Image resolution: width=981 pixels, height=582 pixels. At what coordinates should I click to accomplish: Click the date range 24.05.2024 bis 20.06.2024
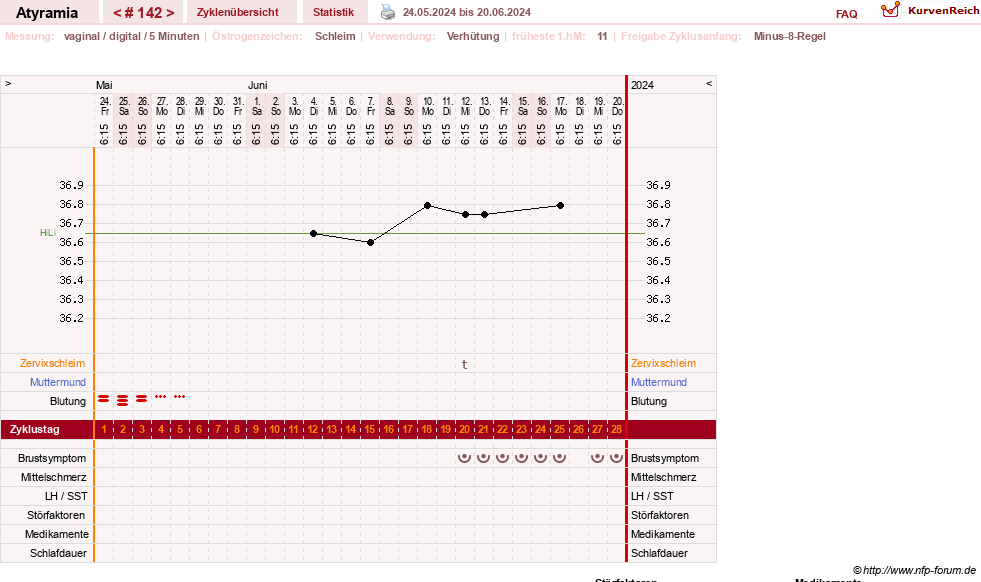(467, 12)
